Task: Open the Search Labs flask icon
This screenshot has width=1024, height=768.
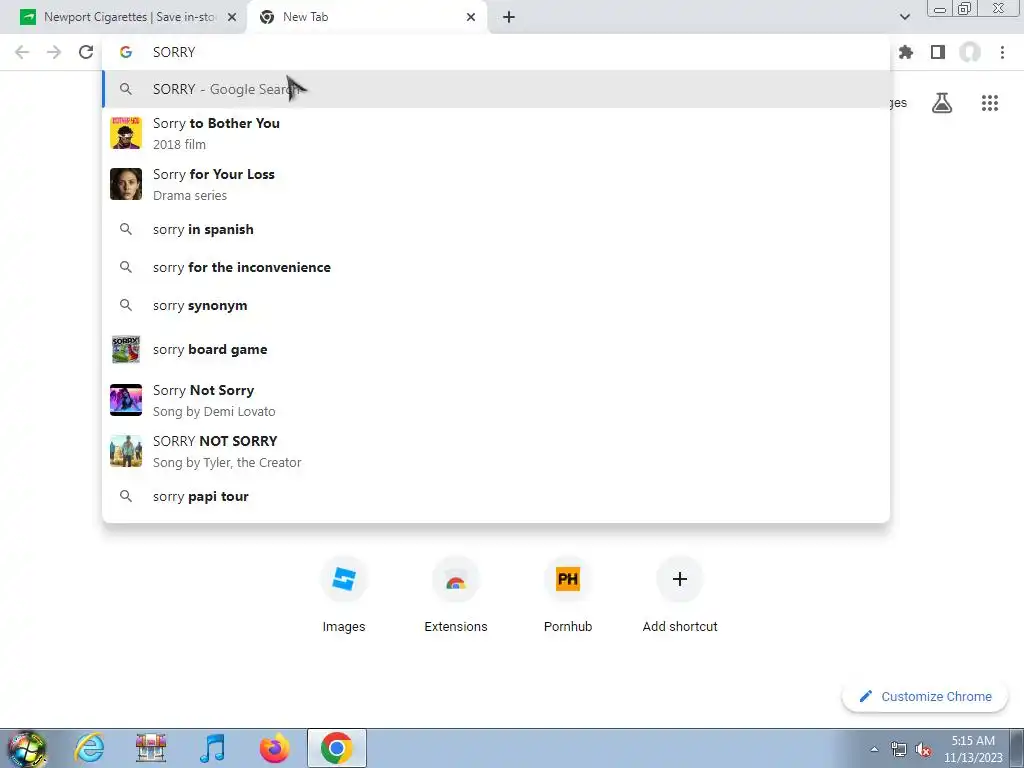Action: tap(942, 103)
